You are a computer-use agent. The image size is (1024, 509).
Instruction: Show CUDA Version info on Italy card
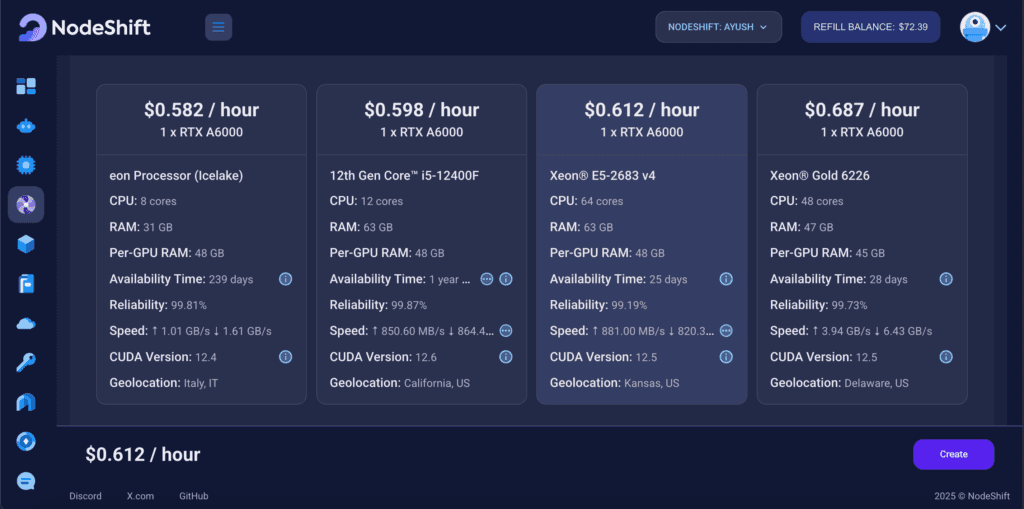285,357
